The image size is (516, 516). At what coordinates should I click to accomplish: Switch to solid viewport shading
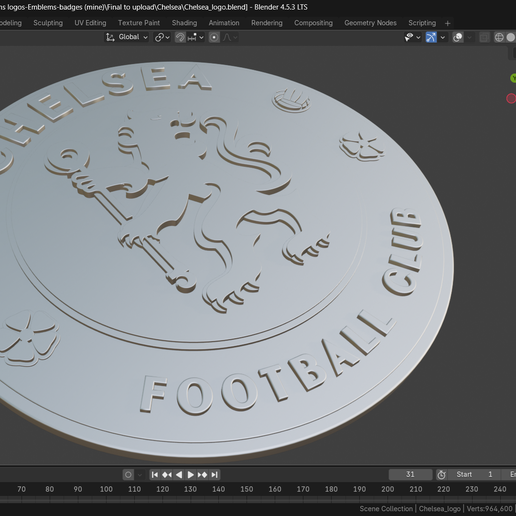click(511, 37)
